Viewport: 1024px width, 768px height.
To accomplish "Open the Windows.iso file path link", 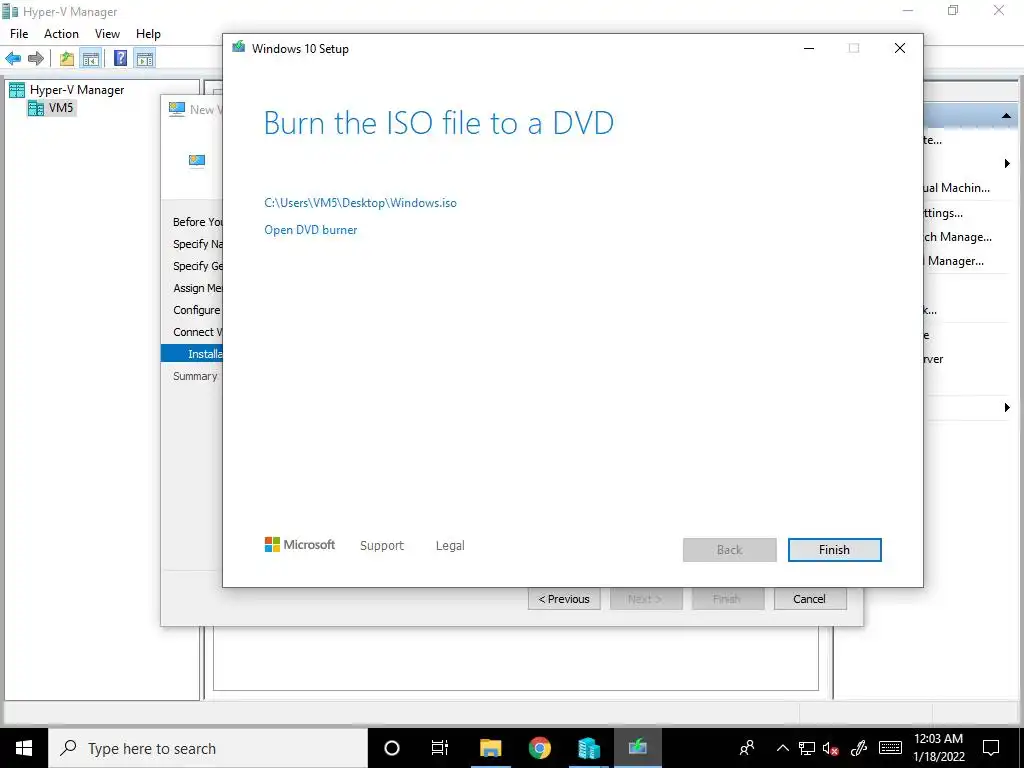I will [360, 203].
